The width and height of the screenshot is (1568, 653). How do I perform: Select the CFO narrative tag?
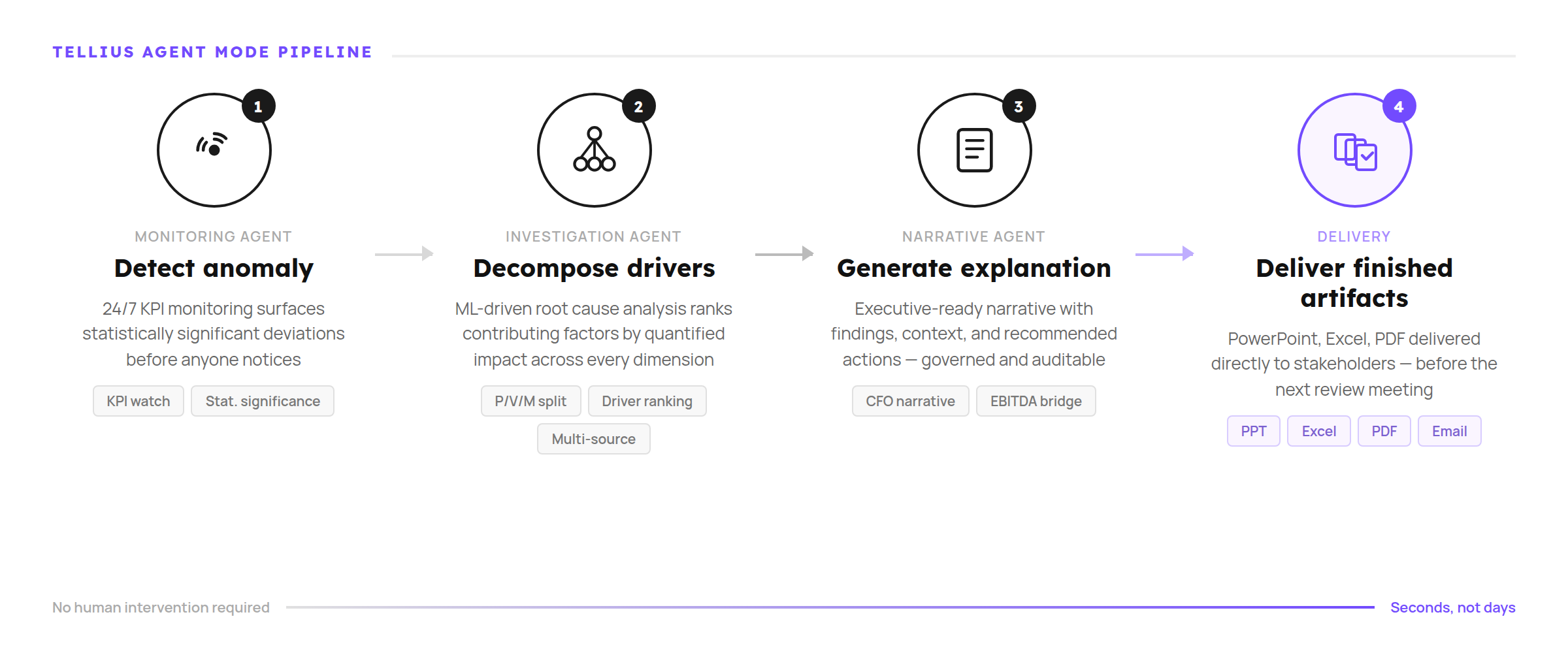coord(910,401)
